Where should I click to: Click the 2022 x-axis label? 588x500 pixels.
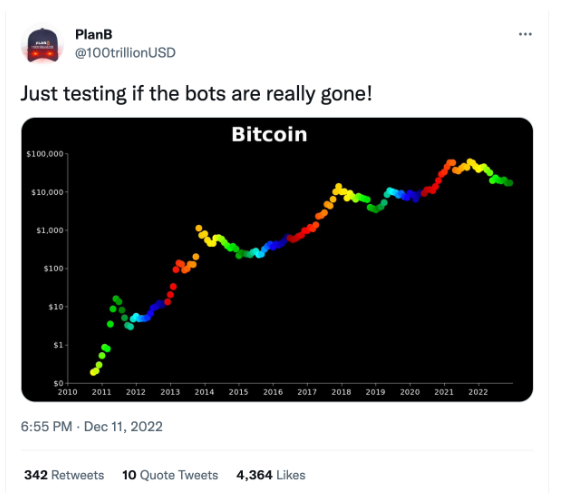point(478,392)
